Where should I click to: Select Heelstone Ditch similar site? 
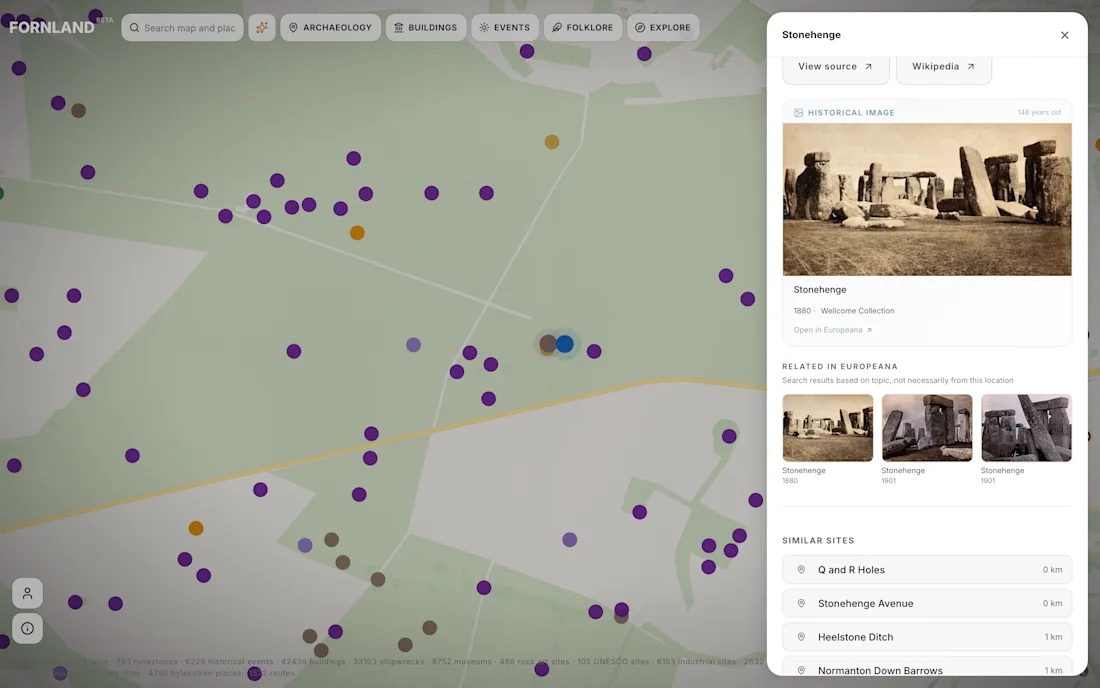tap(927, 637)
